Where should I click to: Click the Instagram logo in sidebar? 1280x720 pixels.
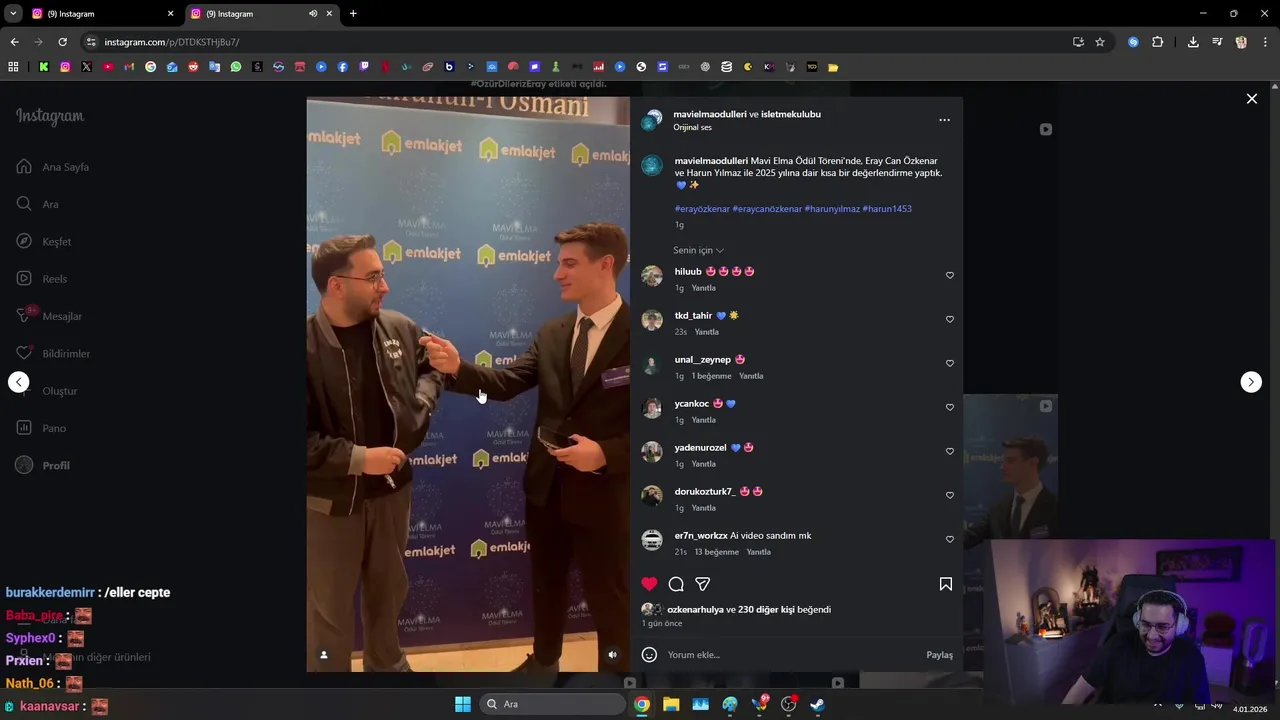coord(50,116)
